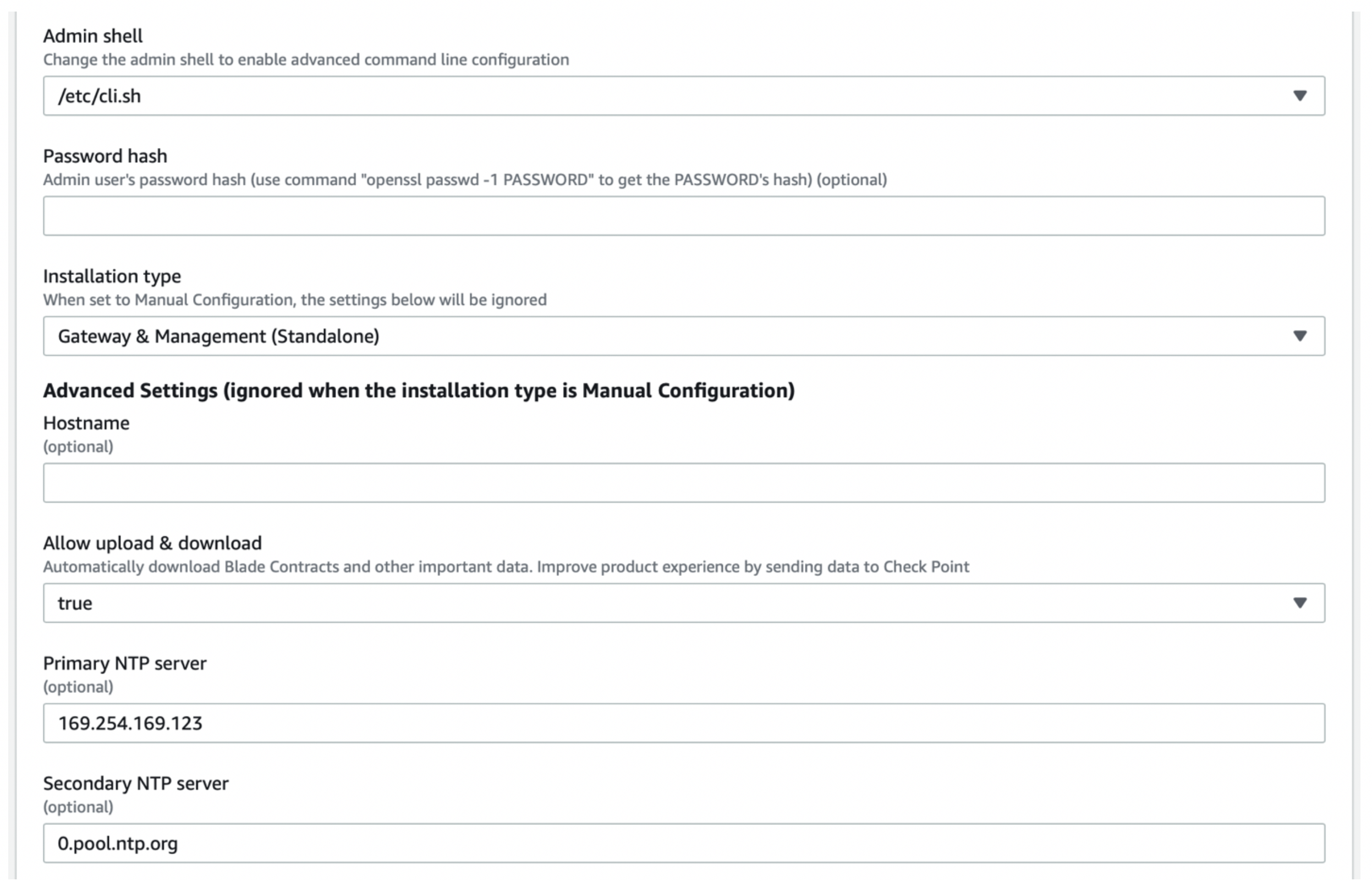Click the Installation type label
Image resolution: width=1372 pixels, height=892 pixels.
click(x=112, y=277)
